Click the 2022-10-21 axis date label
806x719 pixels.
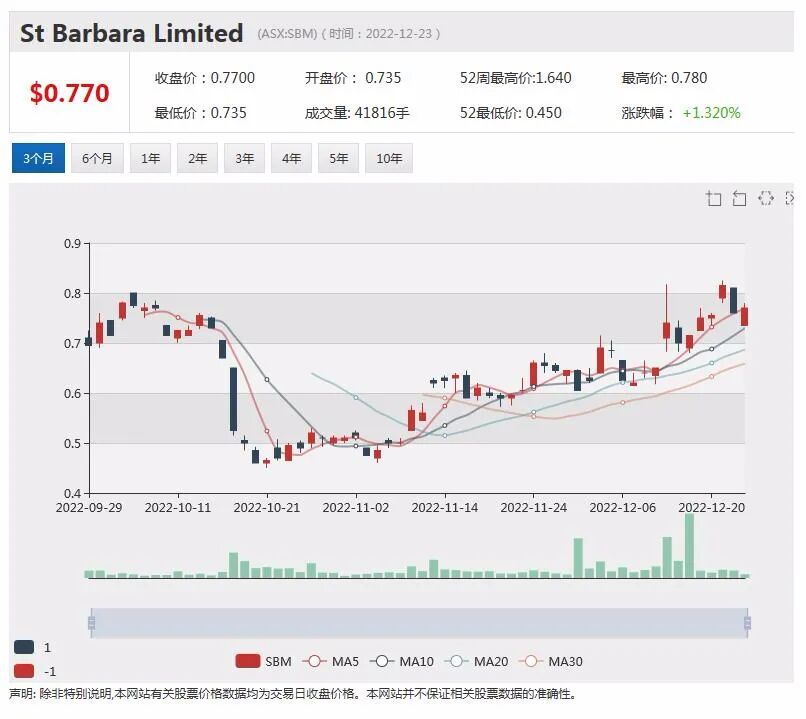click(267, 507)
